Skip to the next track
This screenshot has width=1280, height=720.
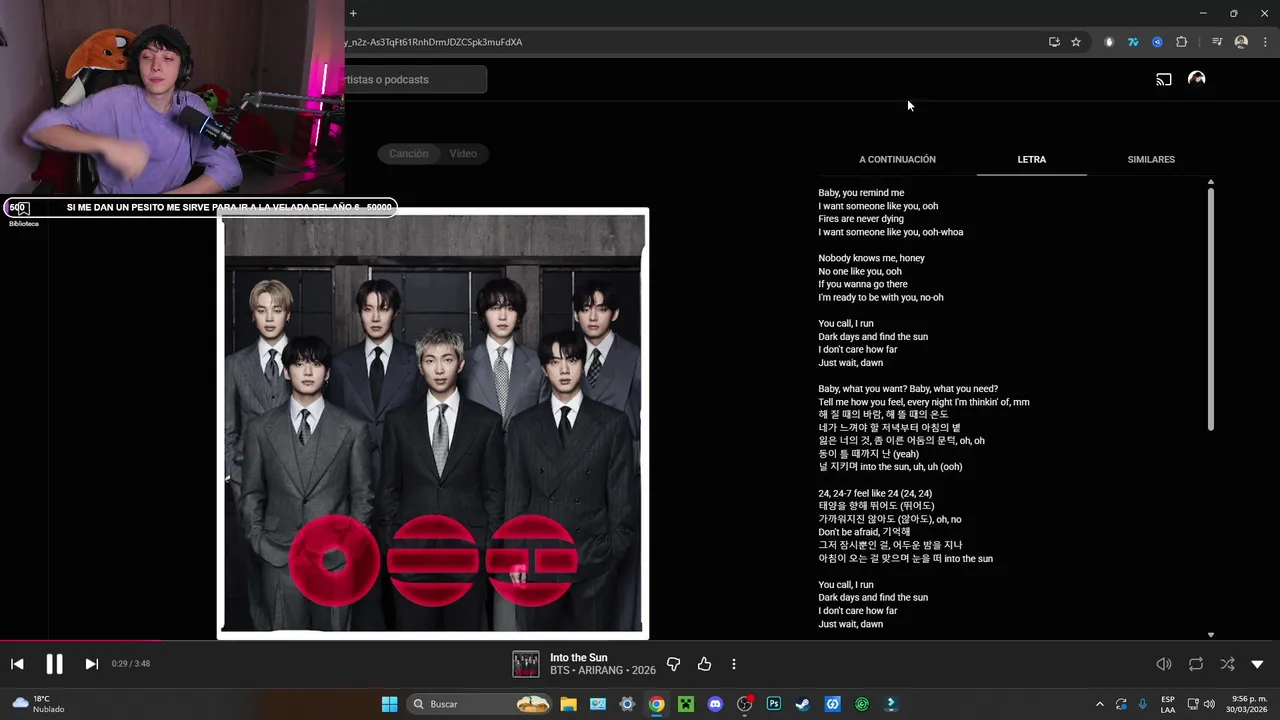click(91, 664)
